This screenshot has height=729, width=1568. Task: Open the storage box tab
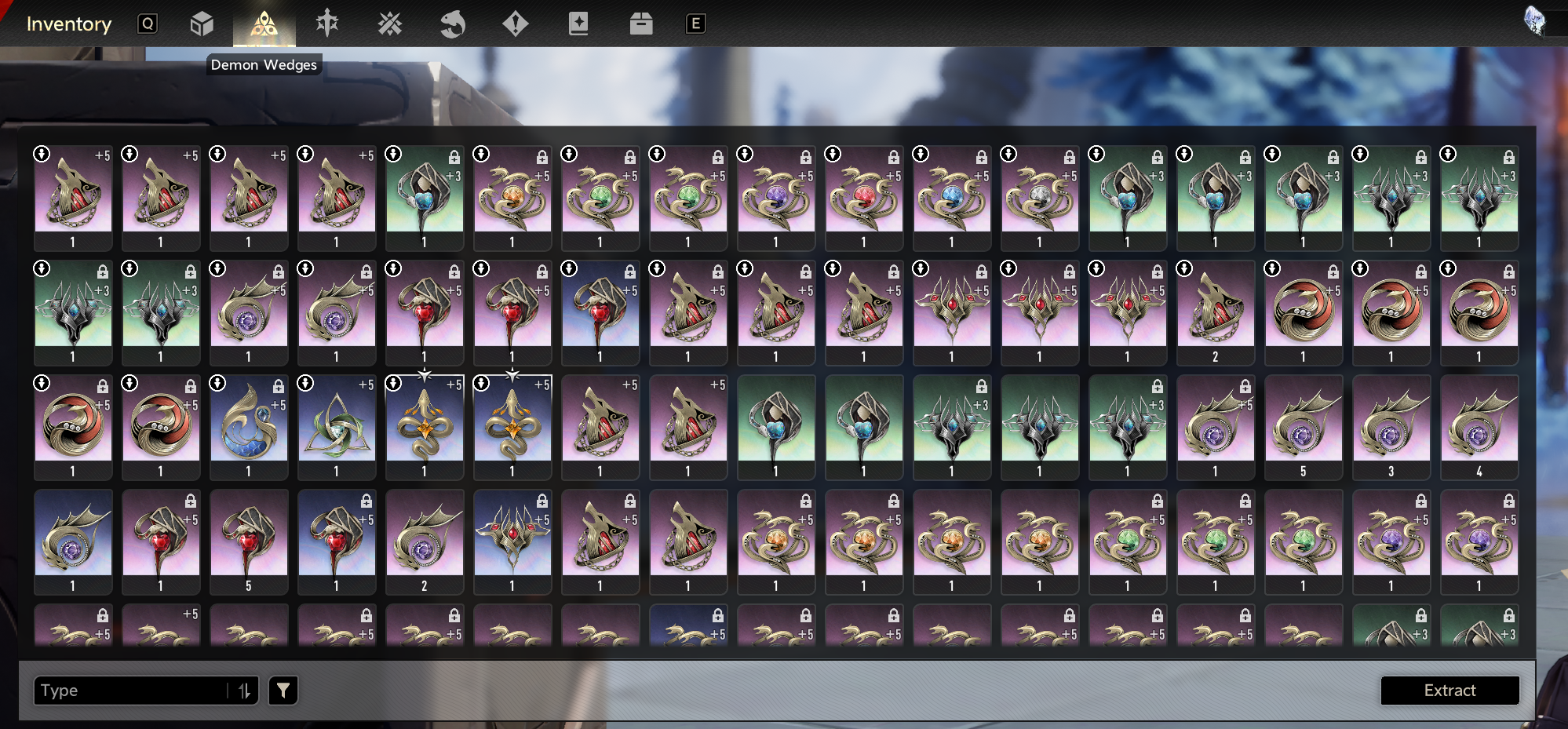(641, 24)
